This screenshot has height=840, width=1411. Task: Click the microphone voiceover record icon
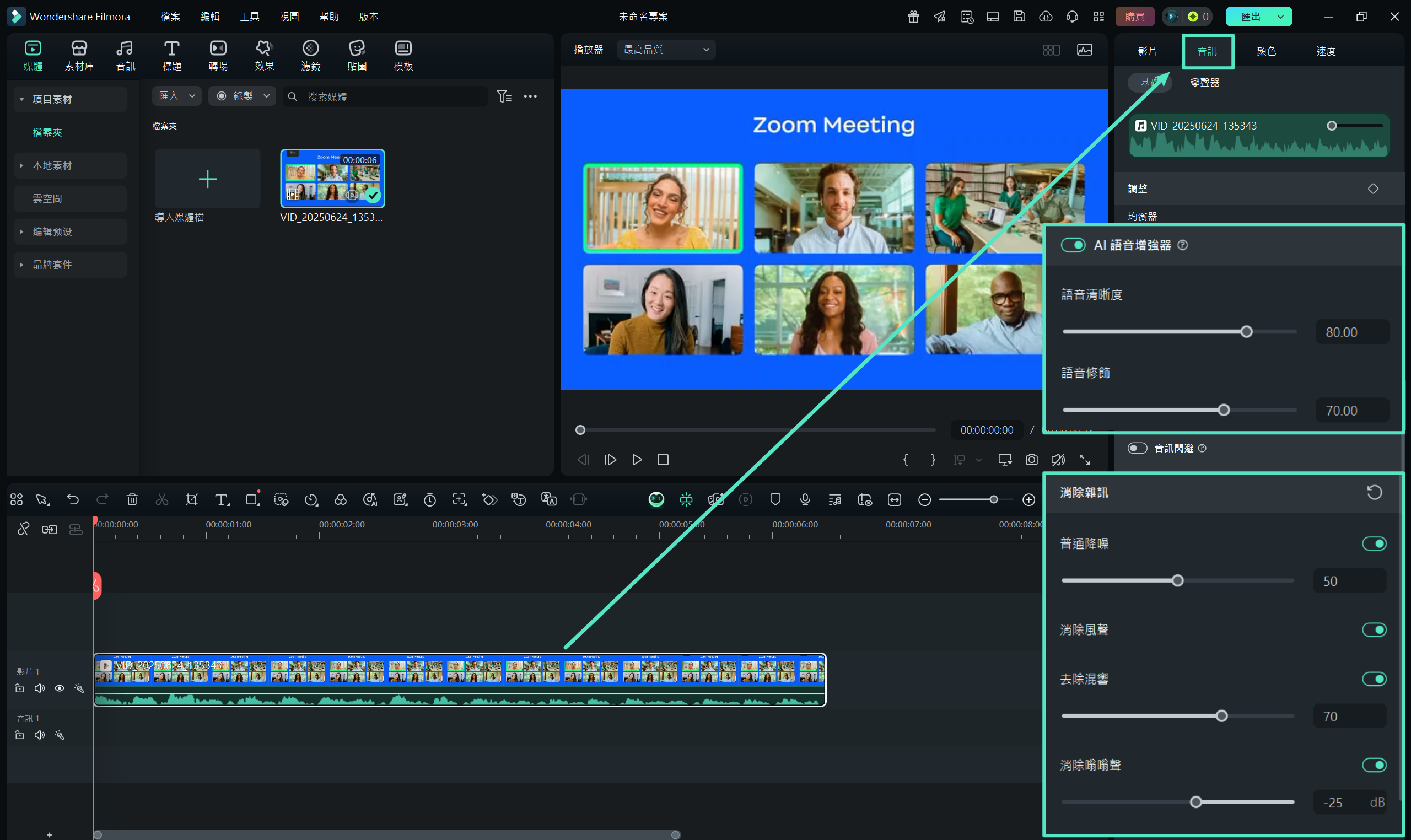[x=805, y=499]
